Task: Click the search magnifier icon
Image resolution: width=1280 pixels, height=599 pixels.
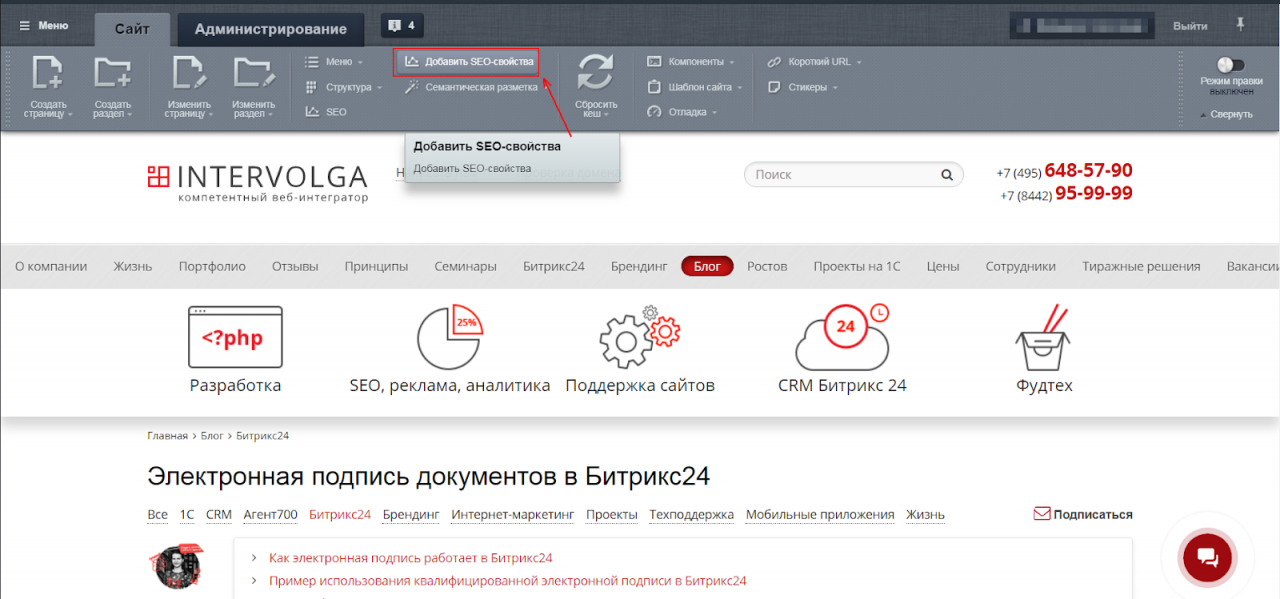Action: point(946,174)
